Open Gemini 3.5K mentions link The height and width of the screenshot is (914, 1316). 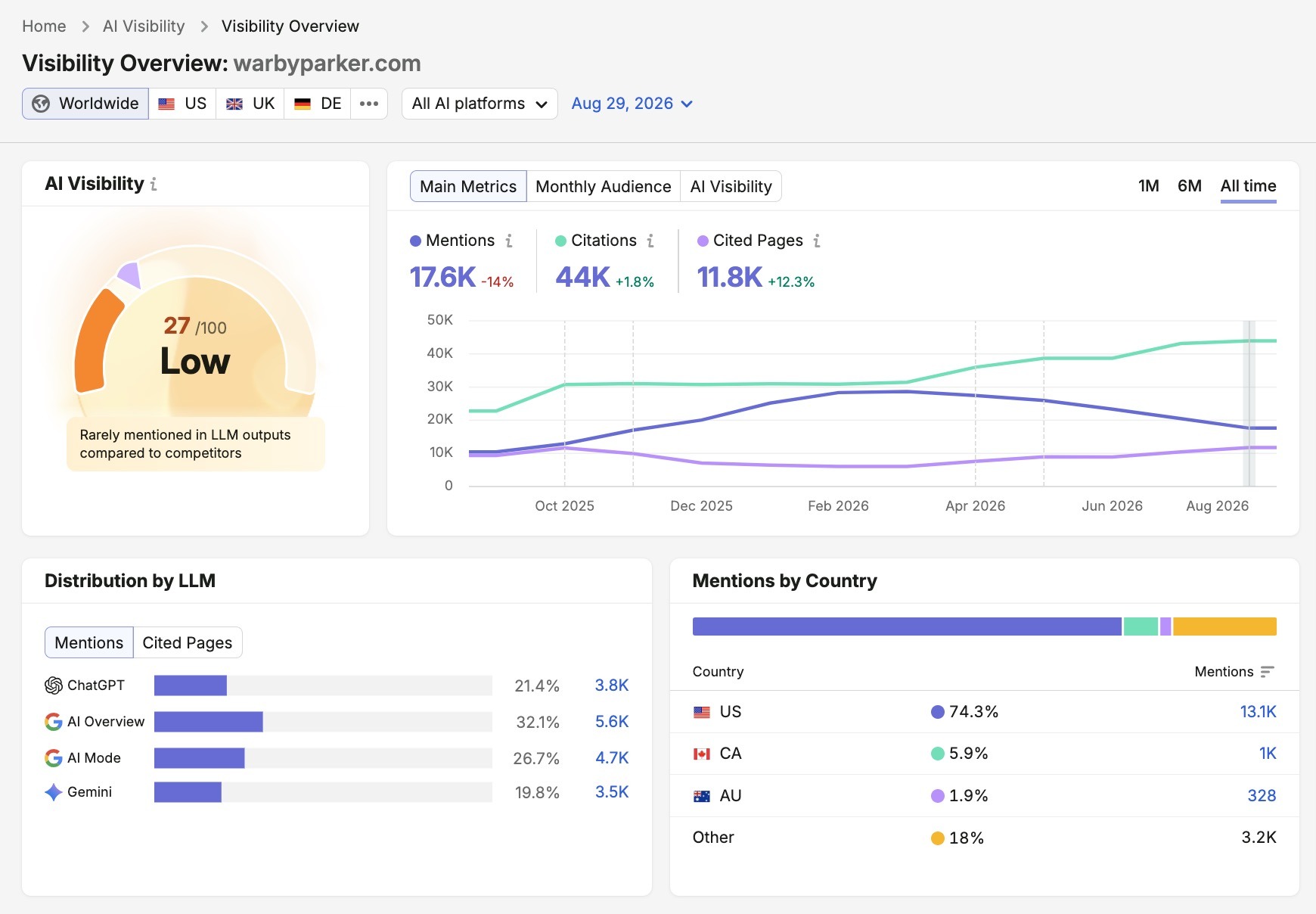click(612, 792)
